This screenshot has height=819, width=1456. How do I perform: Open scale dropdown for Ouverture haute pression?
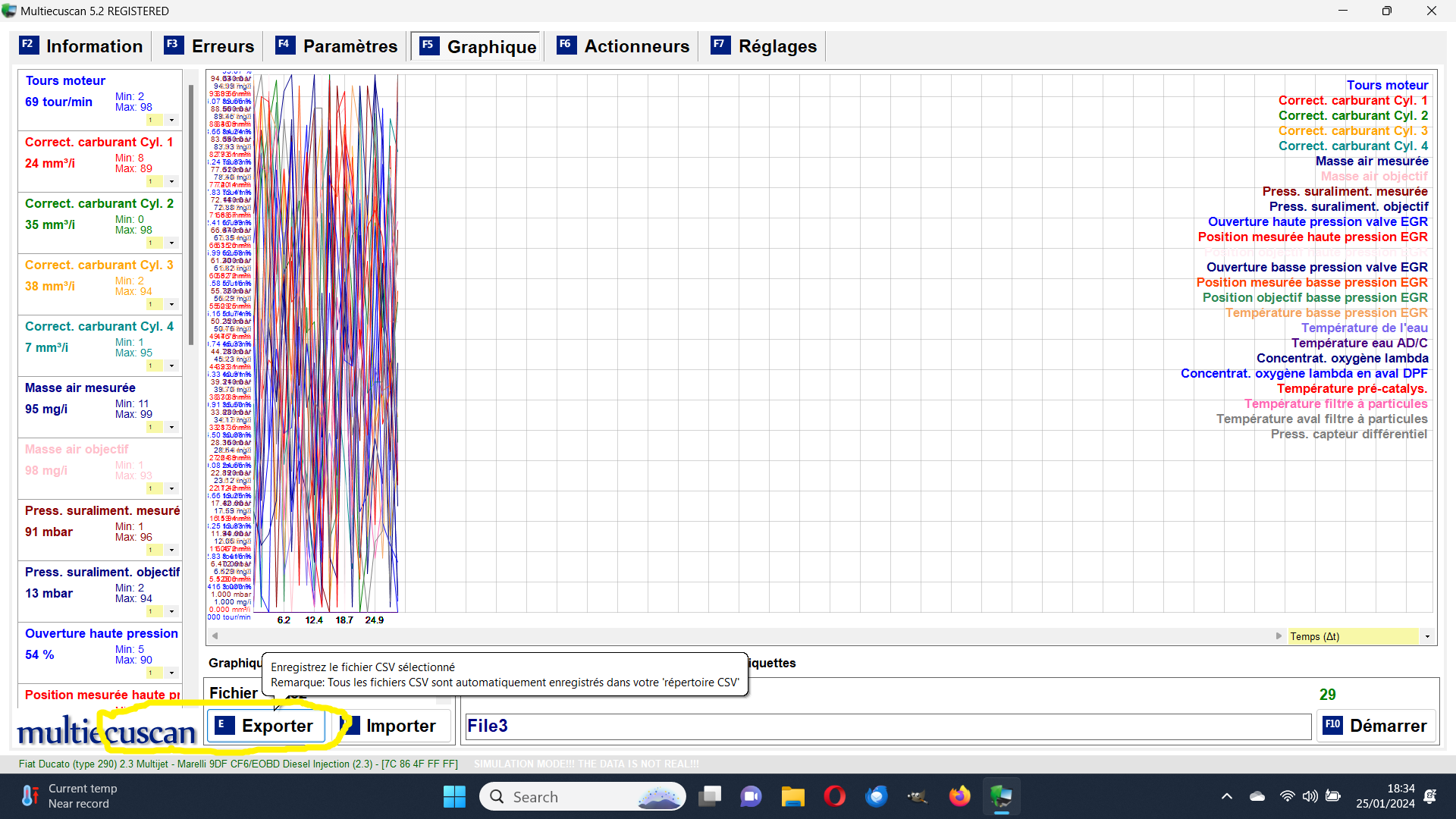click(171, 673)
